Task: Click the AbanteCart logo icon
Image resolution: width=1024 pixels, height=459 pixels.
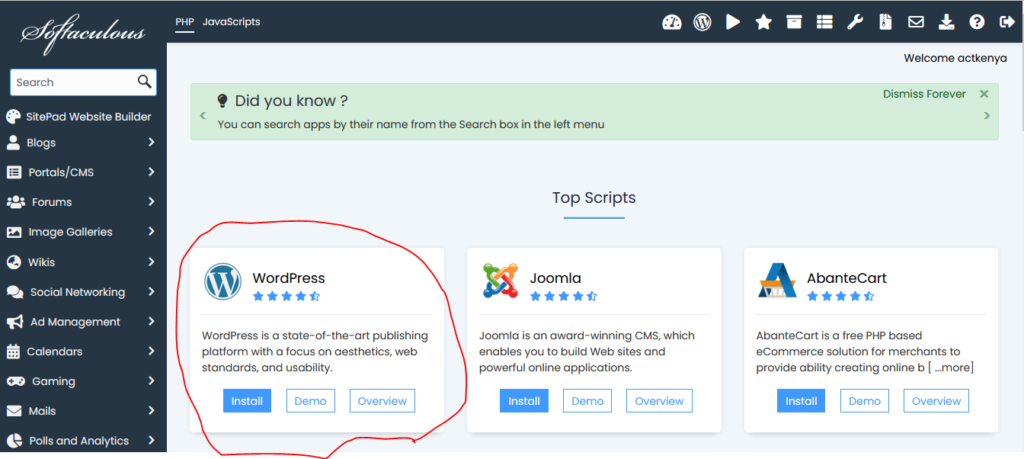Action: pyautogui.click(x=777, y=280)
